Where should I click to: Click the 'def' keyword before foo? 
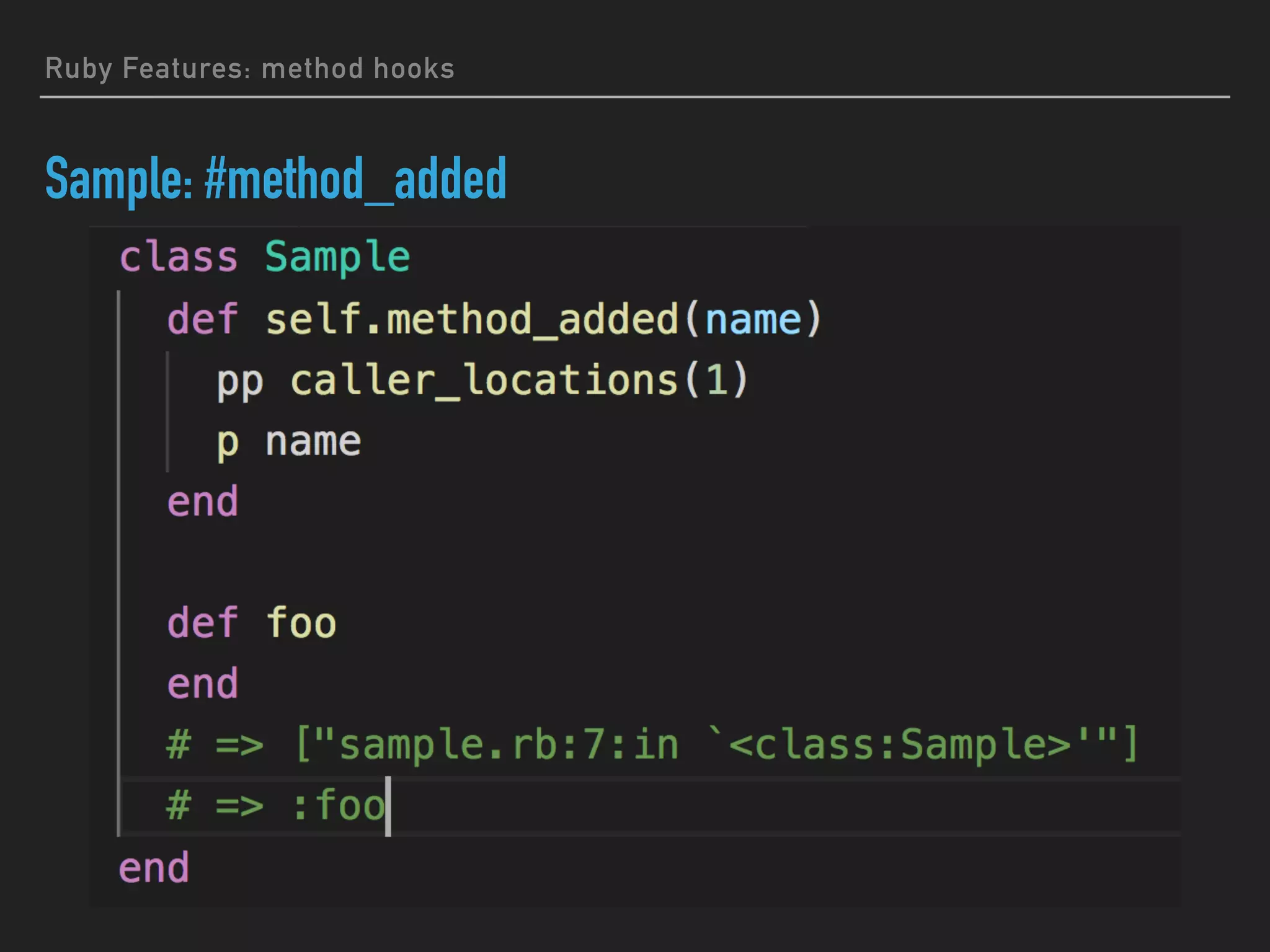(x=203, y=623)
